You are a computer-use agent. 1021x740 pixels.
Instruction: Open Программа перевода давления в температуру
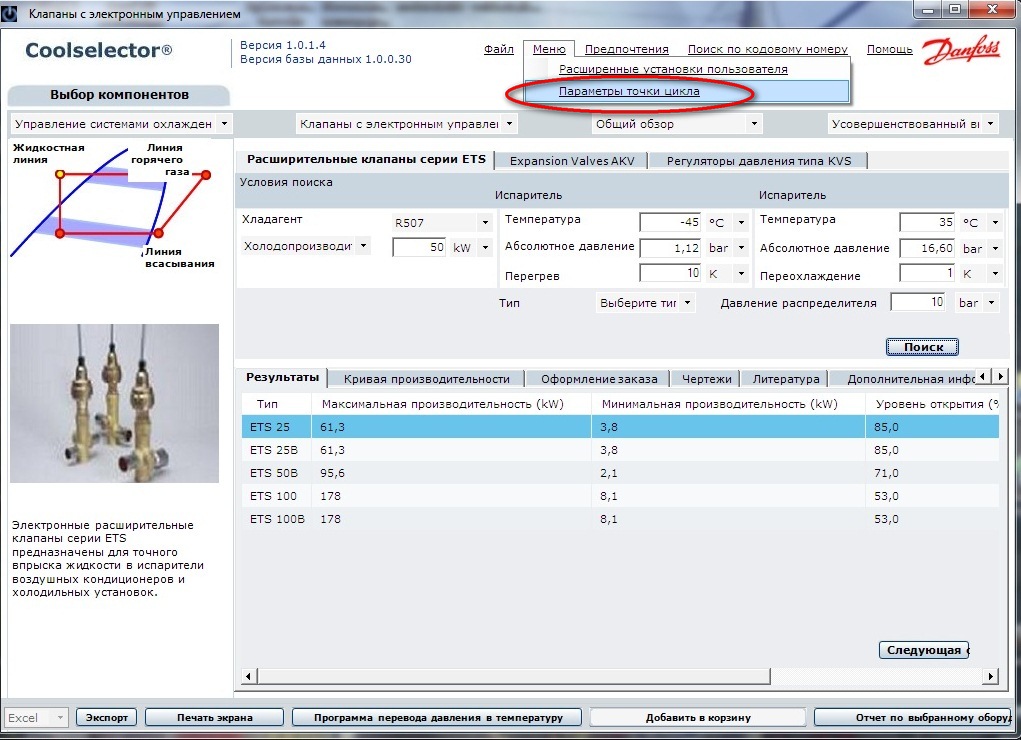click(438, 717)
